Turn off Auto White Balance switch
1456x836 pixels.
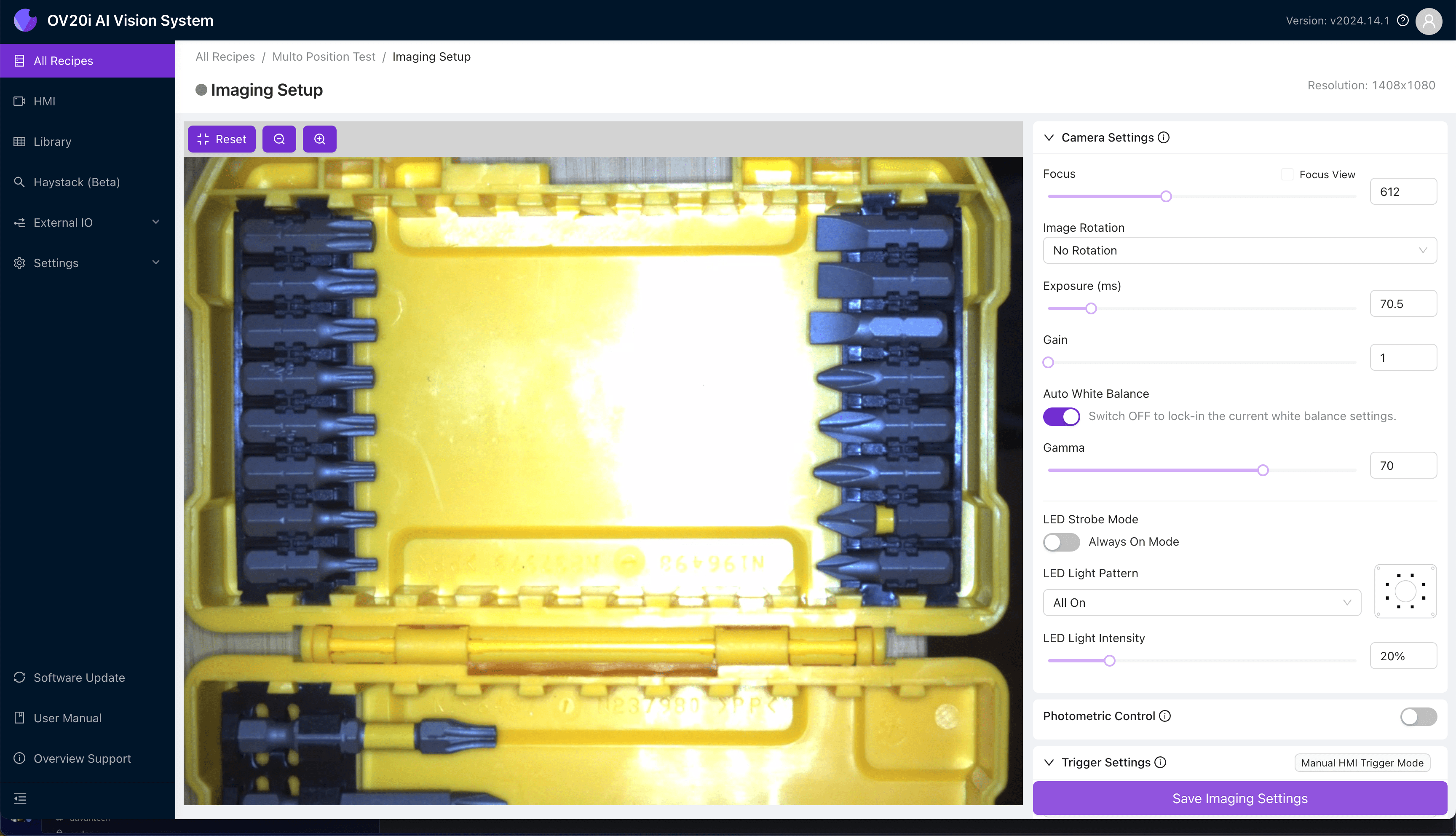pos(1061,416)
